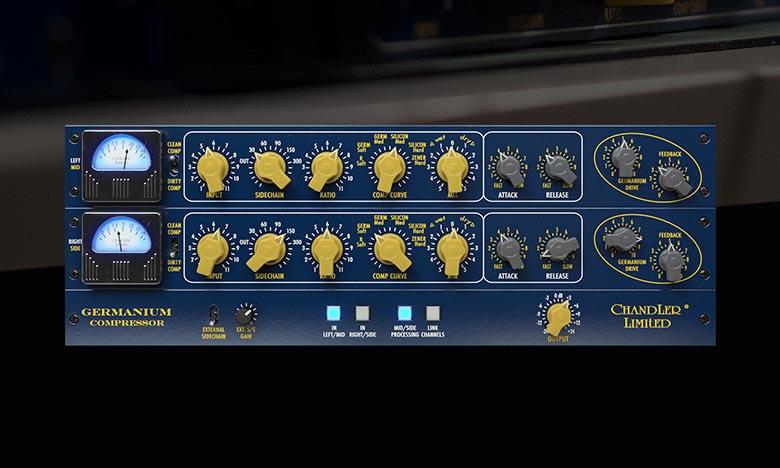The image size is (780, 468).
Task: Toggle the External Sidechain switch
Action: (213, 315)
